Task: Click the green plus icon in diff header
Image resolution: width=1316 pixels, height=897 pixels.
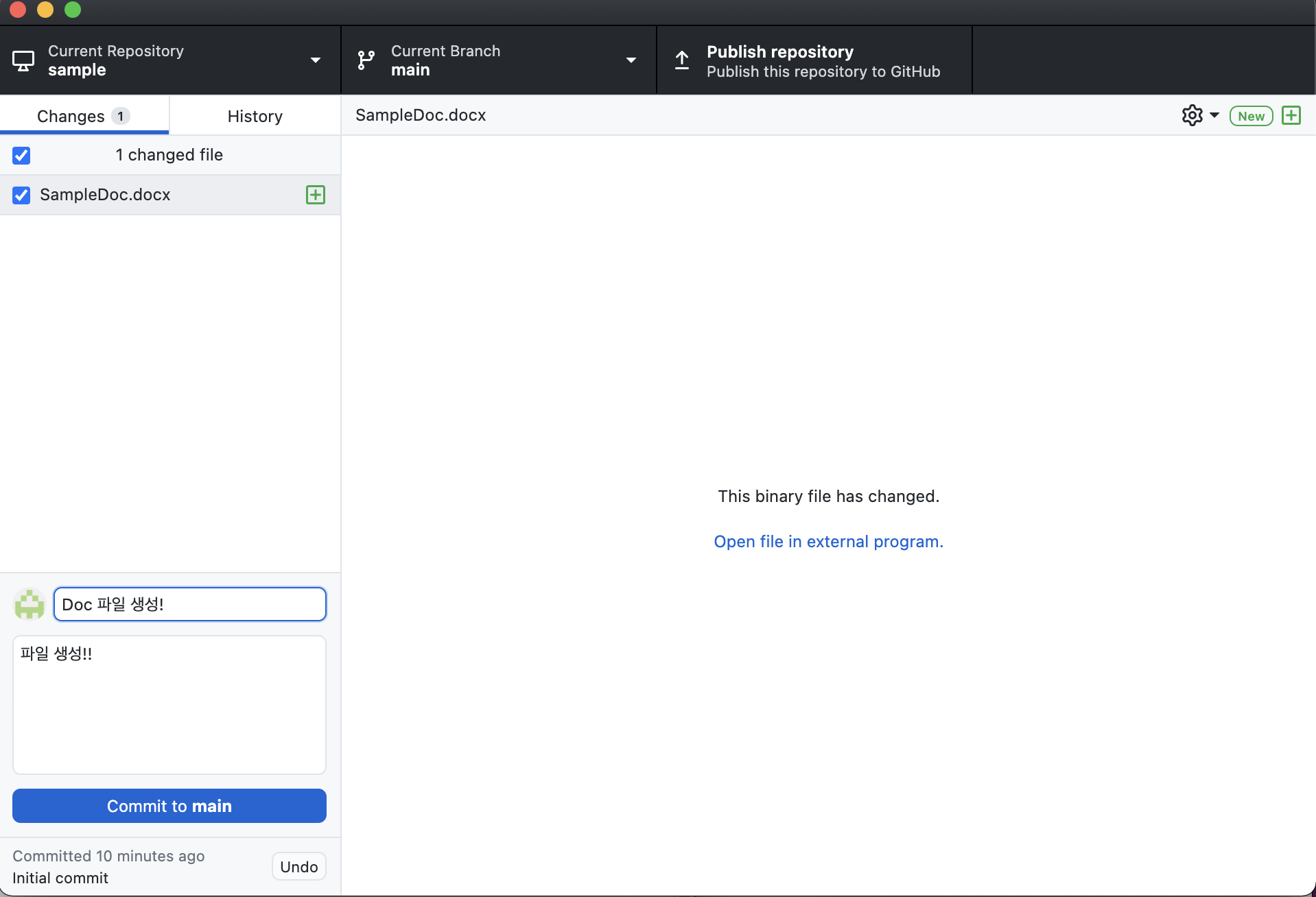Action: point(1291,115)
